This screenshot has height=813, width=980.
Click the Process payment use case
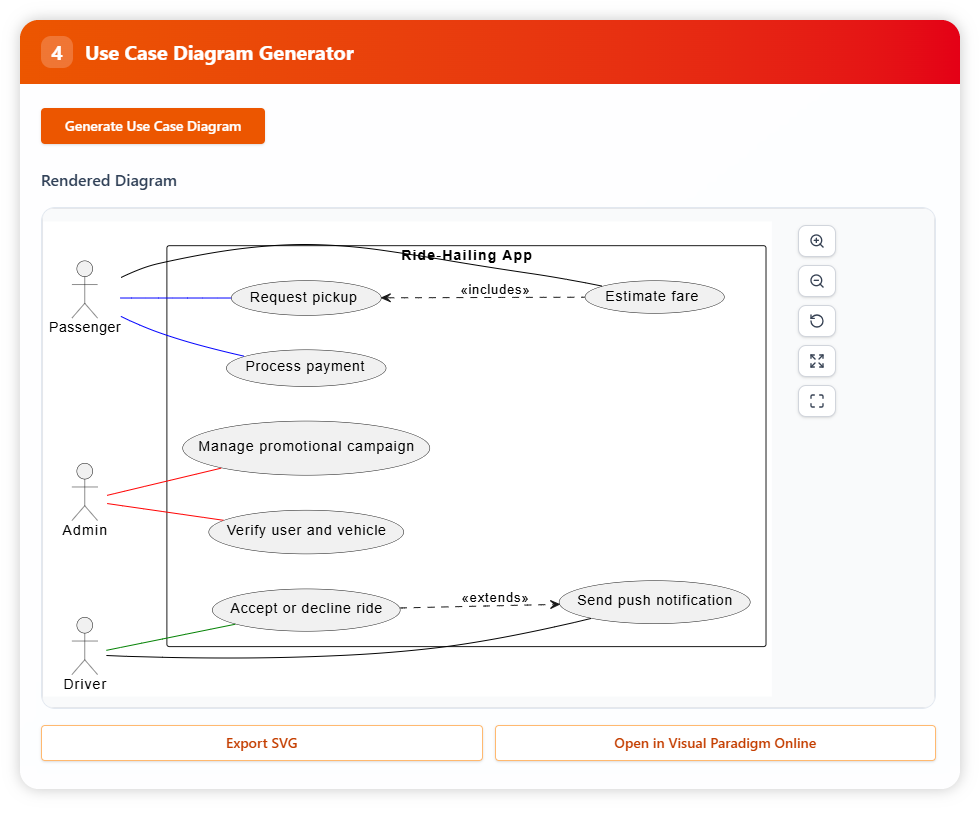click(x=305, y=367)
